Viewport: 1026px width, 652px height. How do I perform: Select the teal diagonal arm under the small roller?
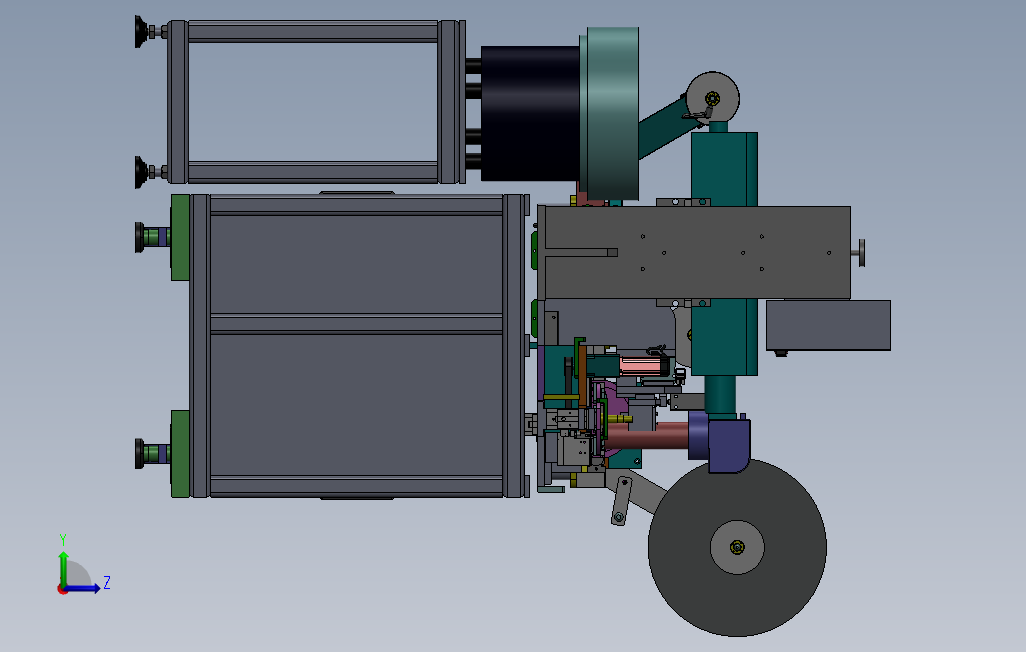(x=666, y=129)
